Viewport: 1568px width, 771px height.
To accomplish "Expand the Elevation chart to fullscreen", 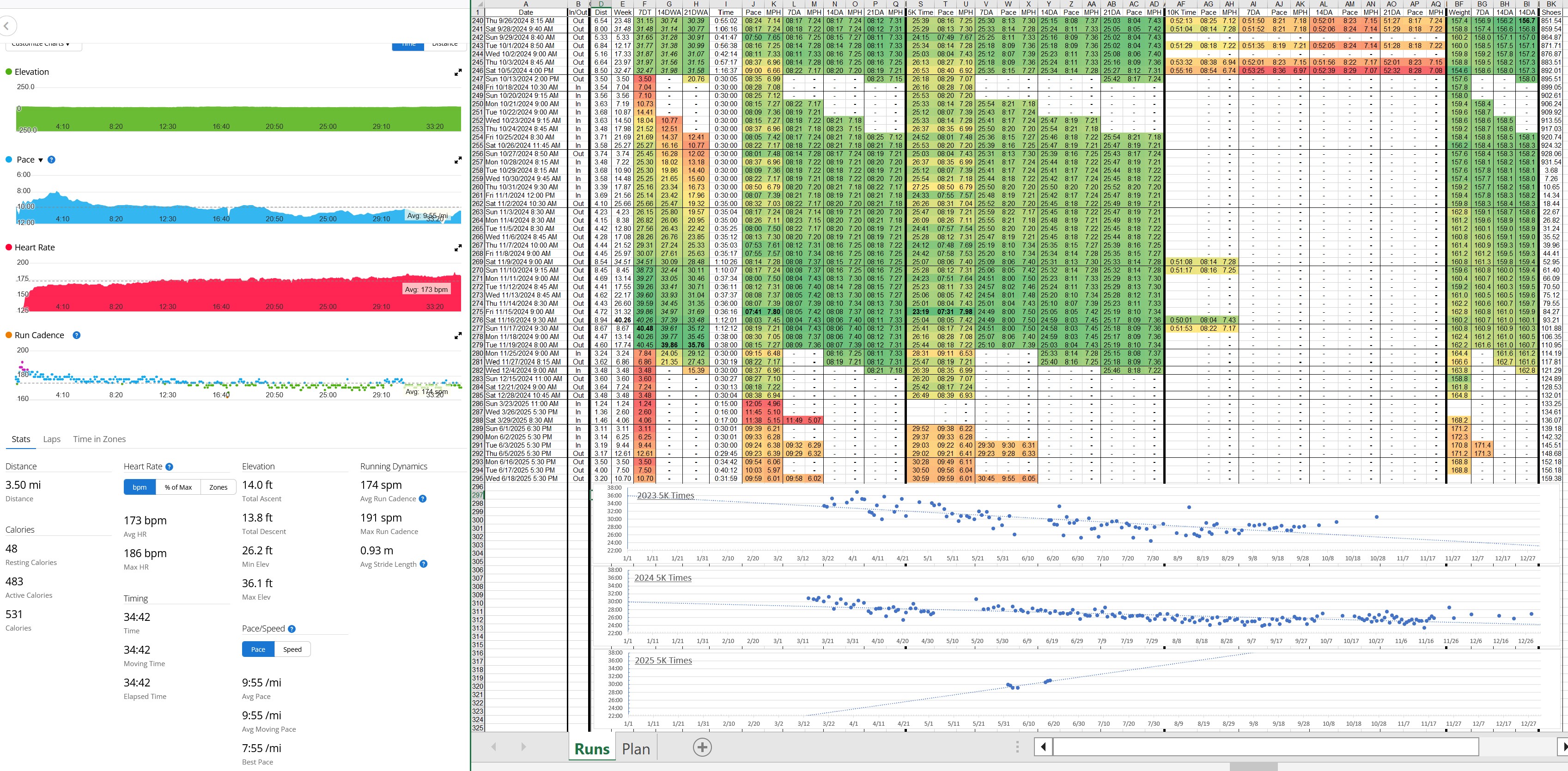I will (458, 73).
